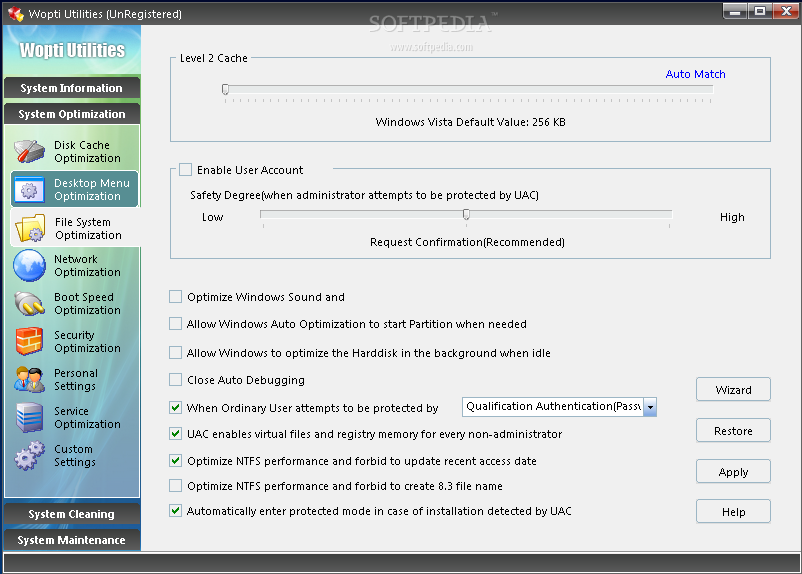This screenshot has height=574, width=802.
Task: Apply the current settings
Action: (733, 472)
